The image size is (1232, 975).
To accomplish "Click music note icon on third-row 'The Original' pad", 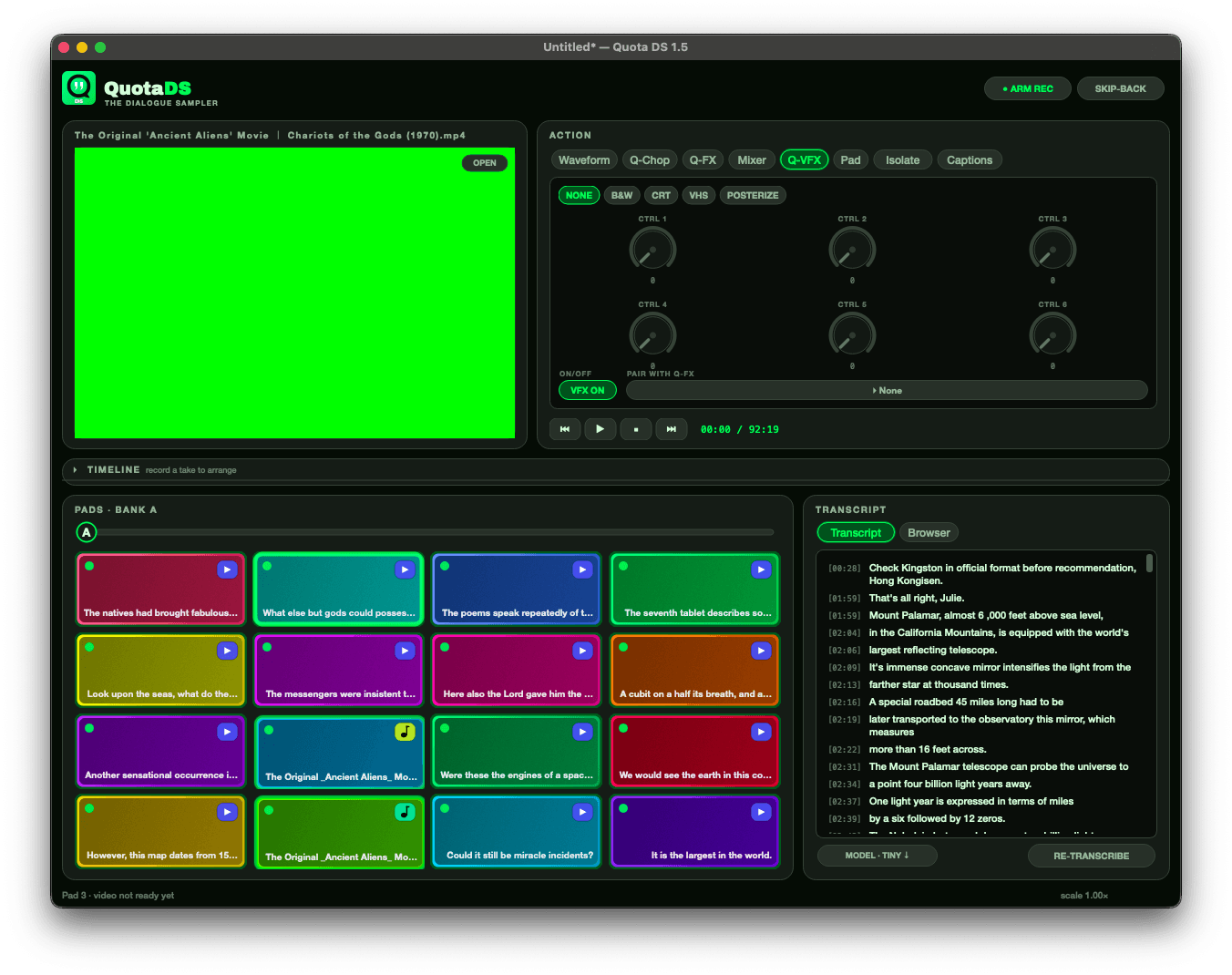I will tap(405, 732).
